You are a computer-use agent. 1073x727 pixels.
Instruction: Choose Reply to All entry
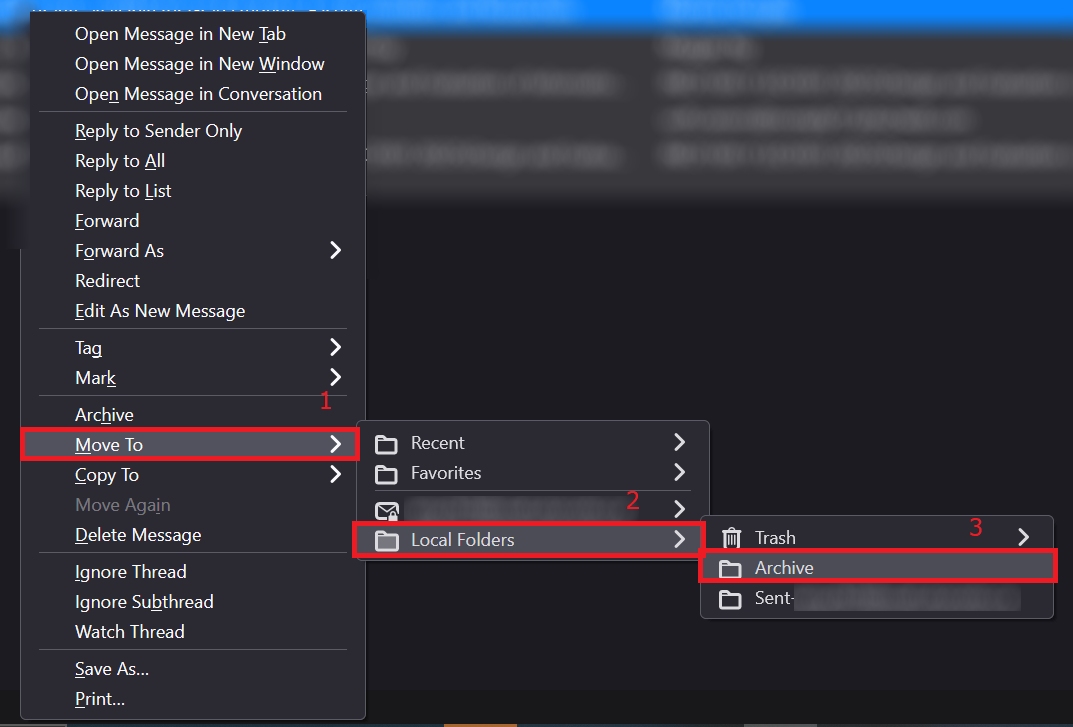[x=193, y=161]
